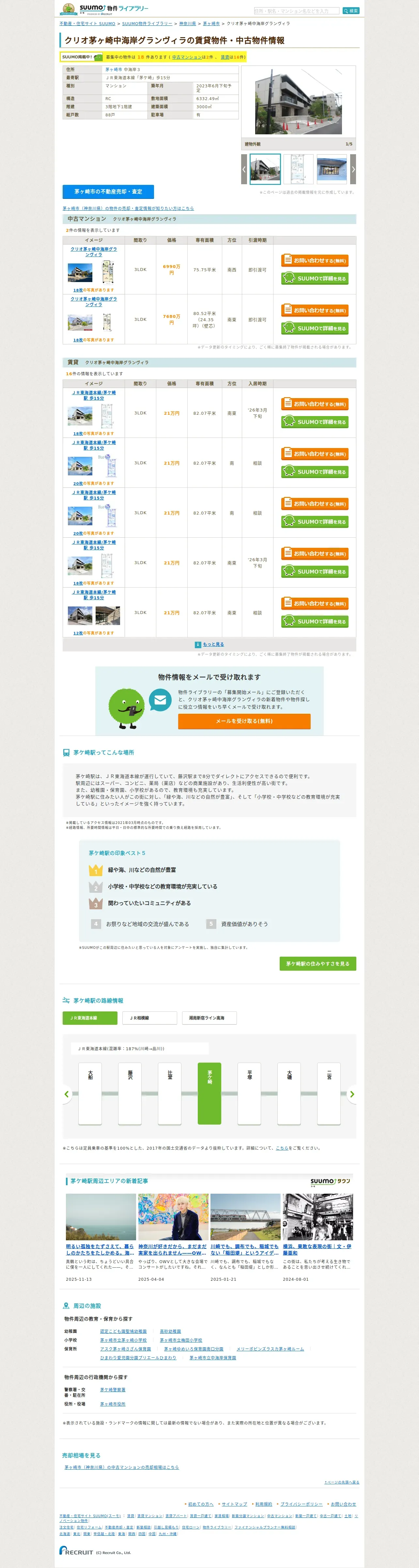Click route icon beside 茅ヶ崎駅の路線情報
Viewport: 419px width, 1568px height.
click(66, 1001)
